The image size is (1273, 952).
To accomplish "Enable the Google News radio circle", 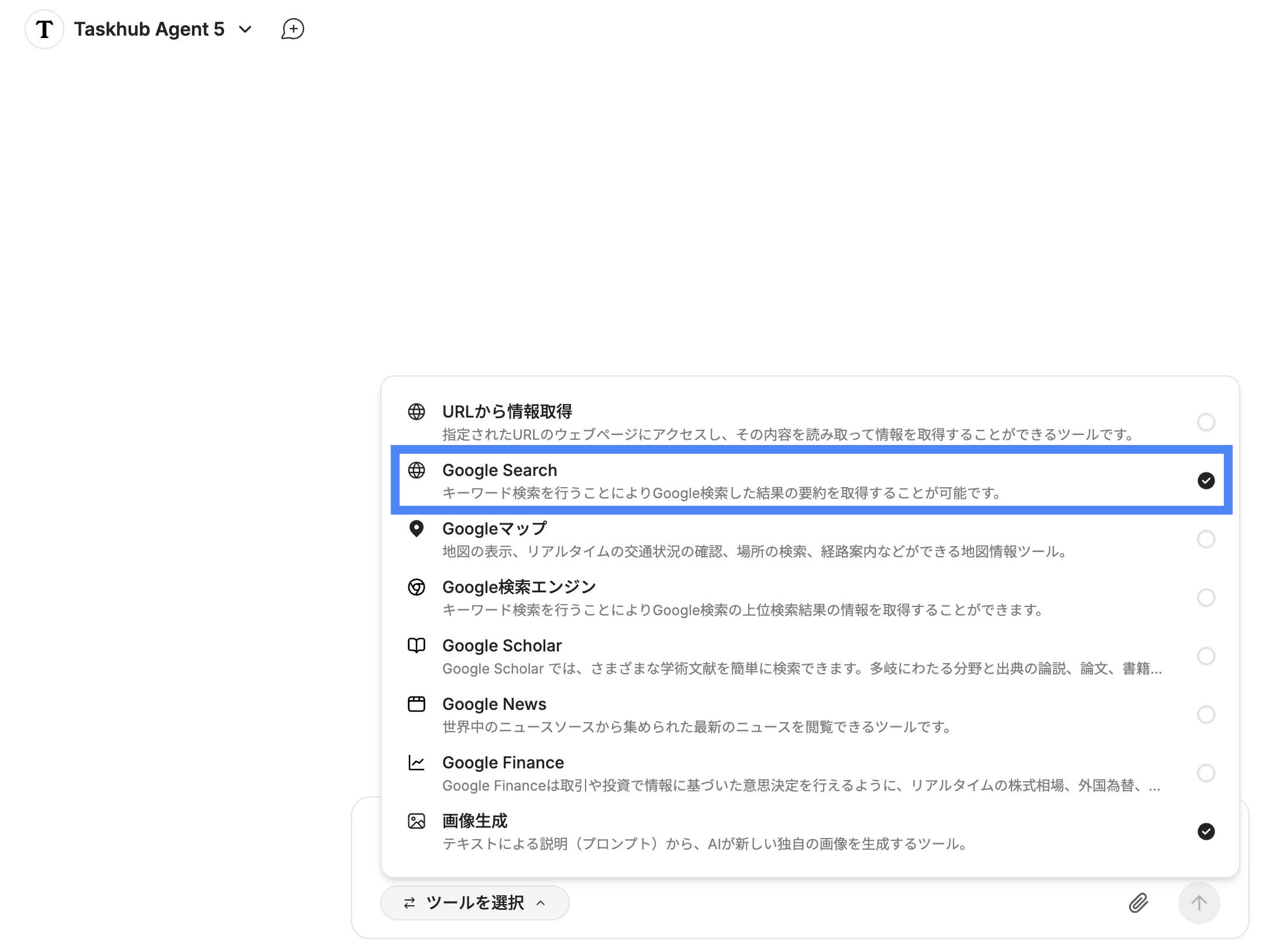I will click(x=1206, y=715).
